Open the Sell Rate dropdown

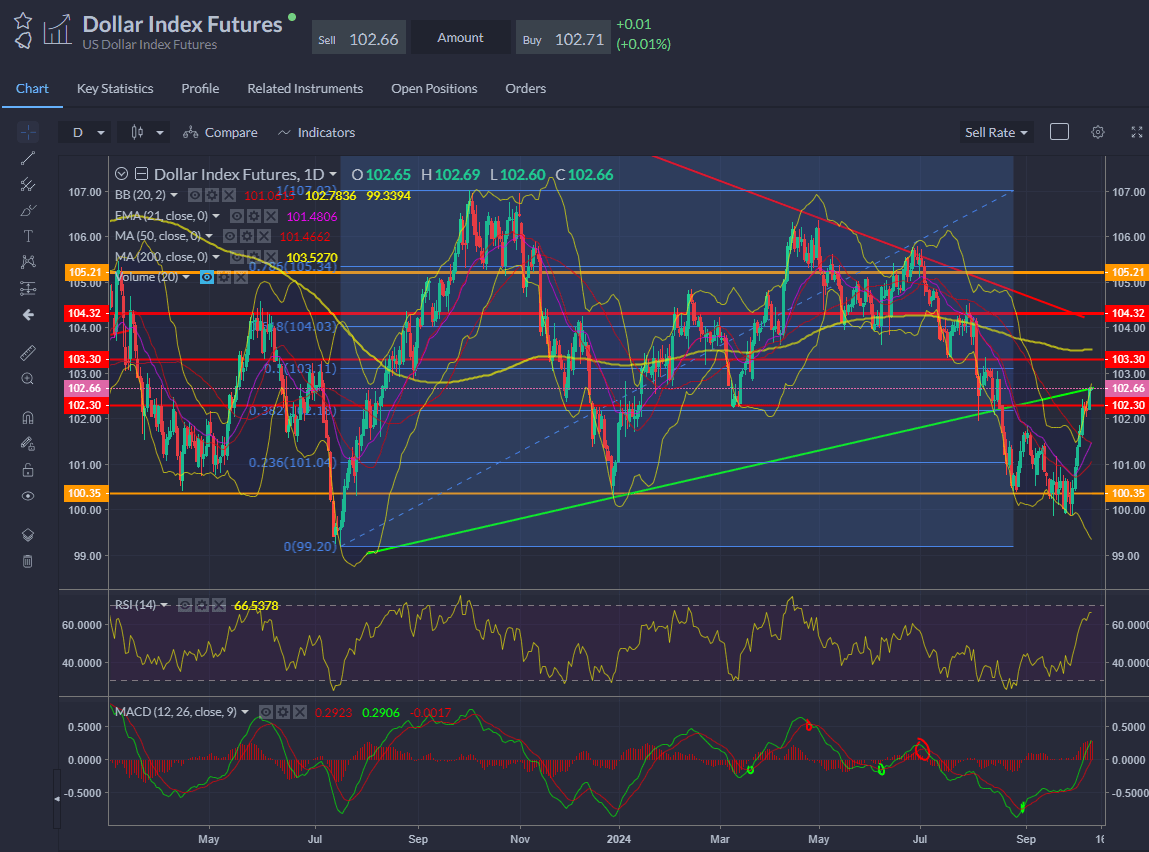point(996,133)
